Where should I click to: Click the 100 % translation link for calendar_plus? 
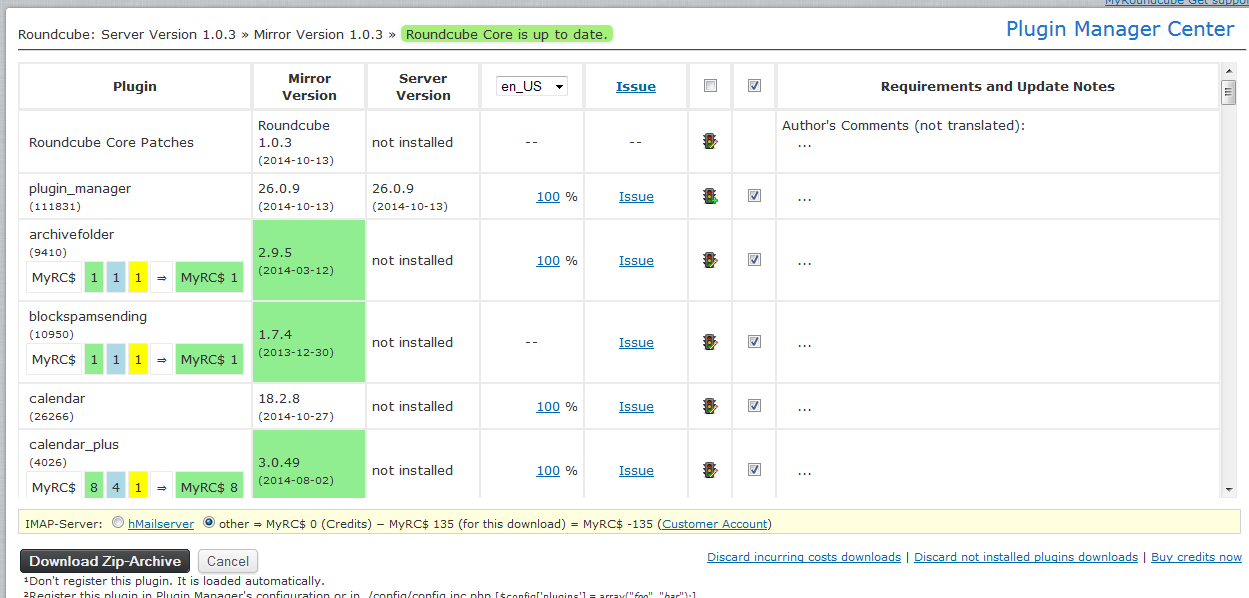click(548, 471)
